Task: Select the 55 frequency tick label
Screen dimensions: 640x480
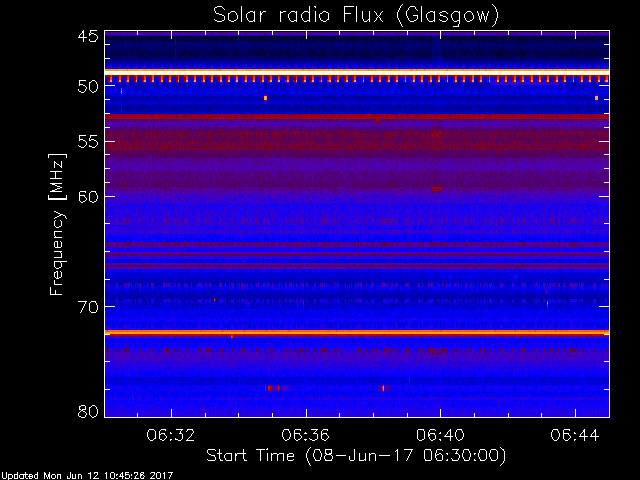Action: [x=88, y=142]
